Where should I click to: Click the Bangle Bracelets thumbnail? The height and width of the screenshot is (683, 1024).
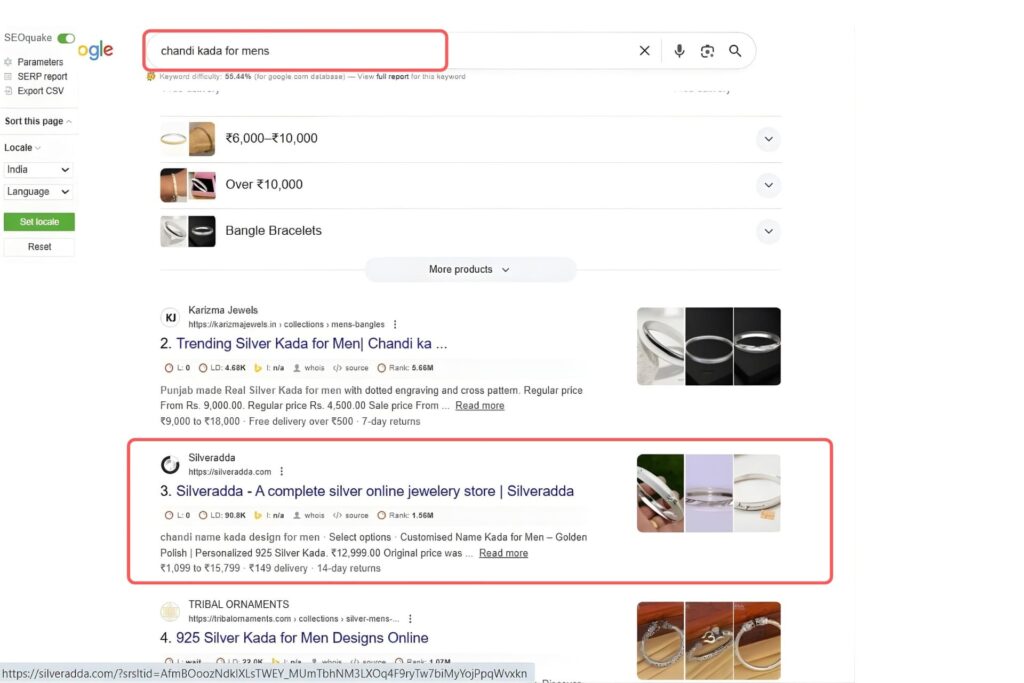[x=188, y=231]
